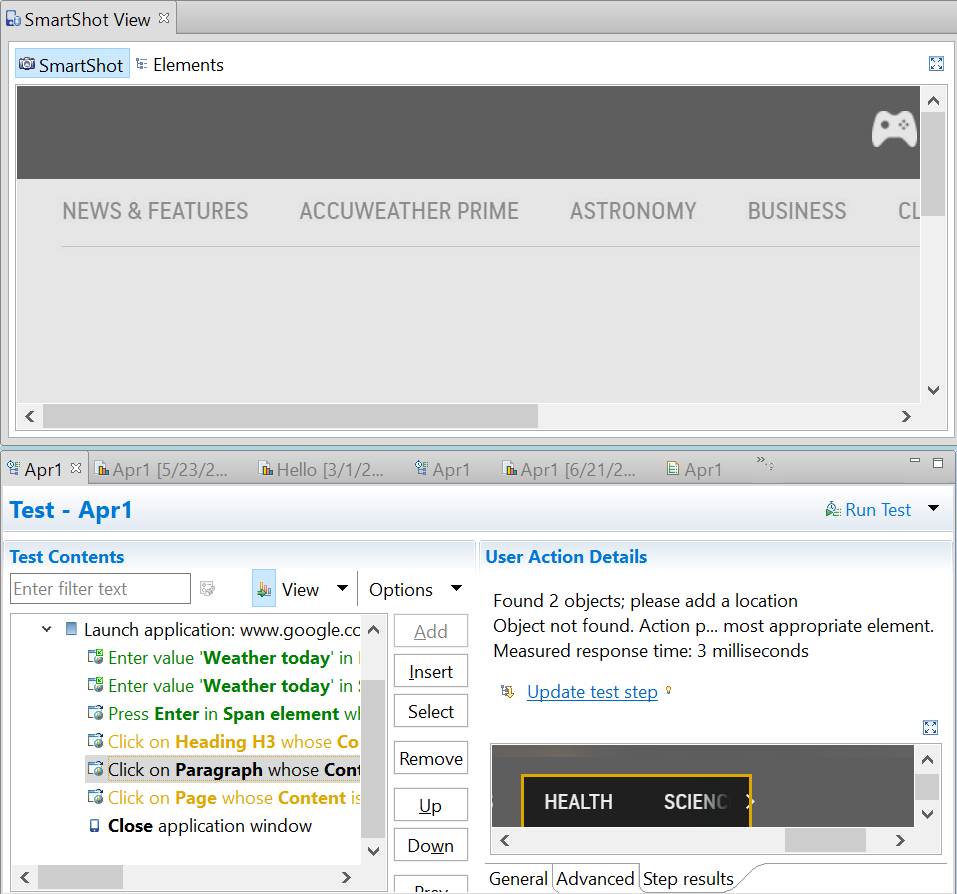Click the Update test step link
This screenshot has width=957, height=894.
(x=592, y=692)
